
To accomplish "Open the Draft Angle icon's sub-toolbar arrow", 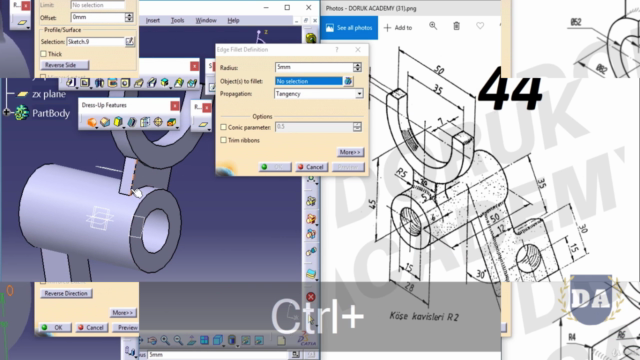I will pos(123,128).
